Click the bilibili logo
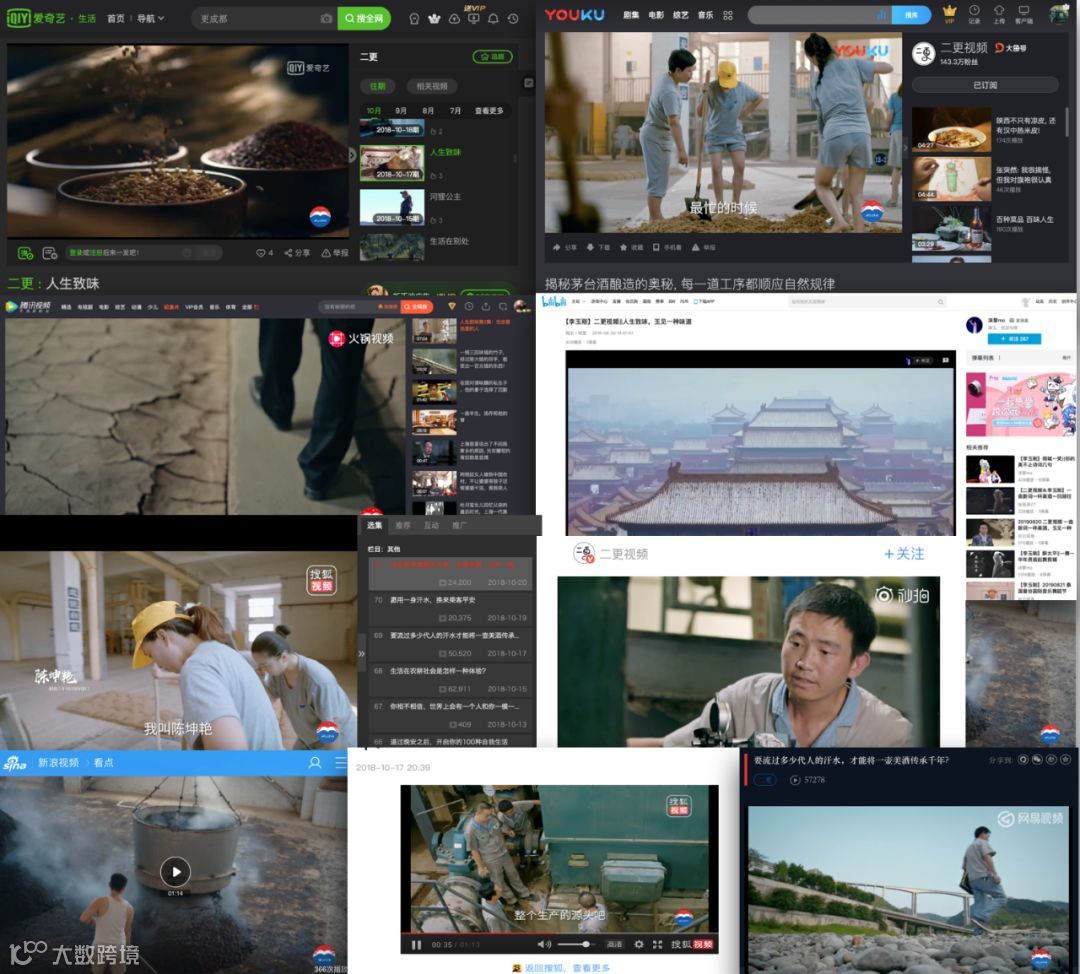This screenshot has height=974, width=1080. point(553,301)
